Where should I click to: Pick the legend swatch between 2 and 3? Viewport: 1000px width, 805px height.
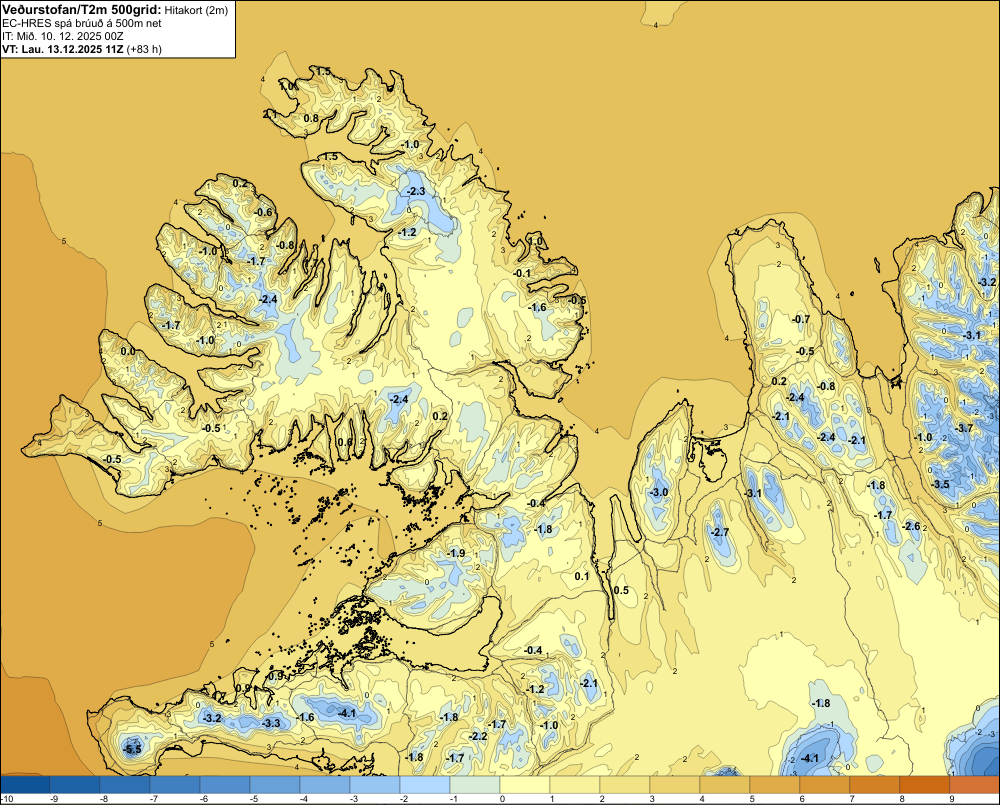tap(625, 784)
